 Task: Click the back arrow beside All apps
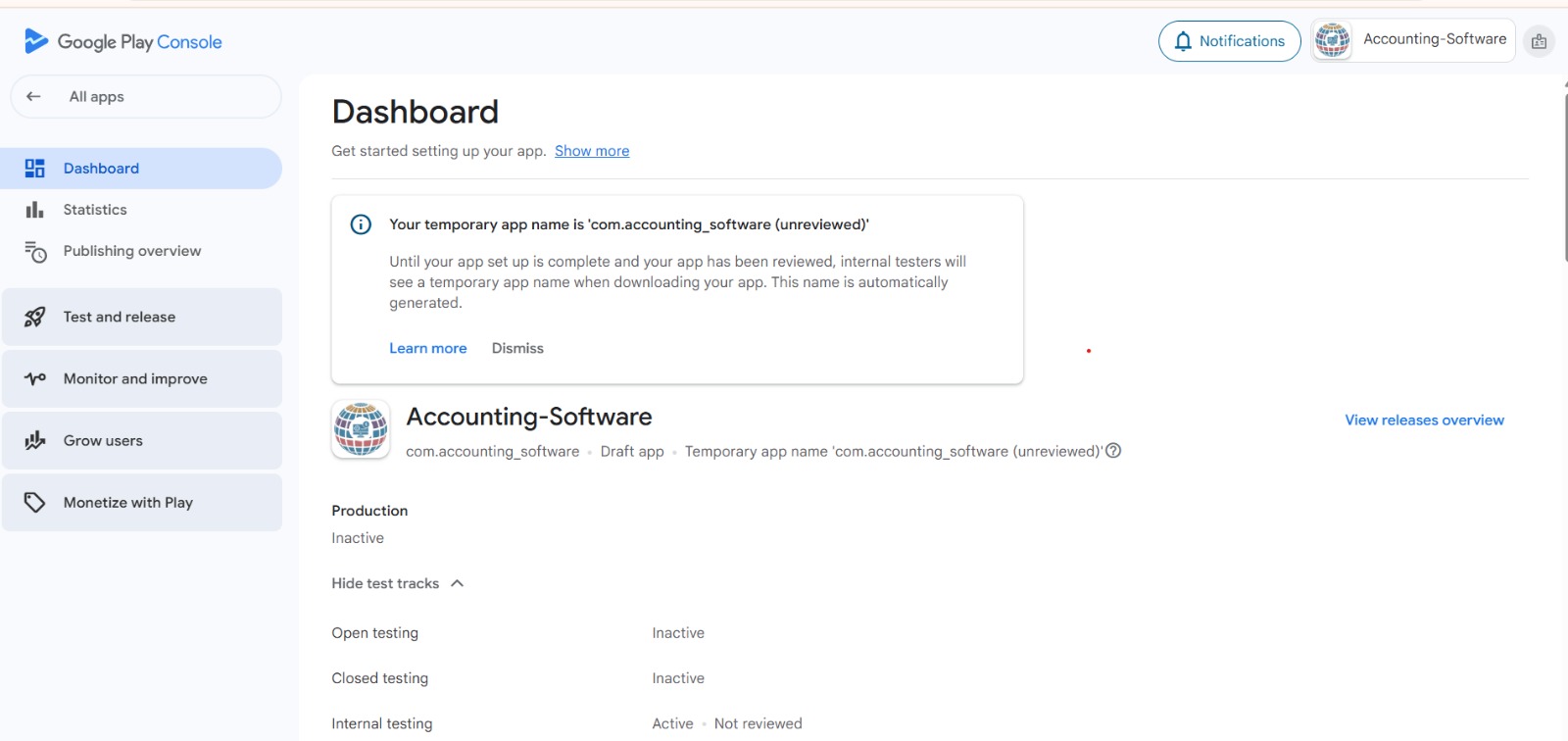click(33, 96)
